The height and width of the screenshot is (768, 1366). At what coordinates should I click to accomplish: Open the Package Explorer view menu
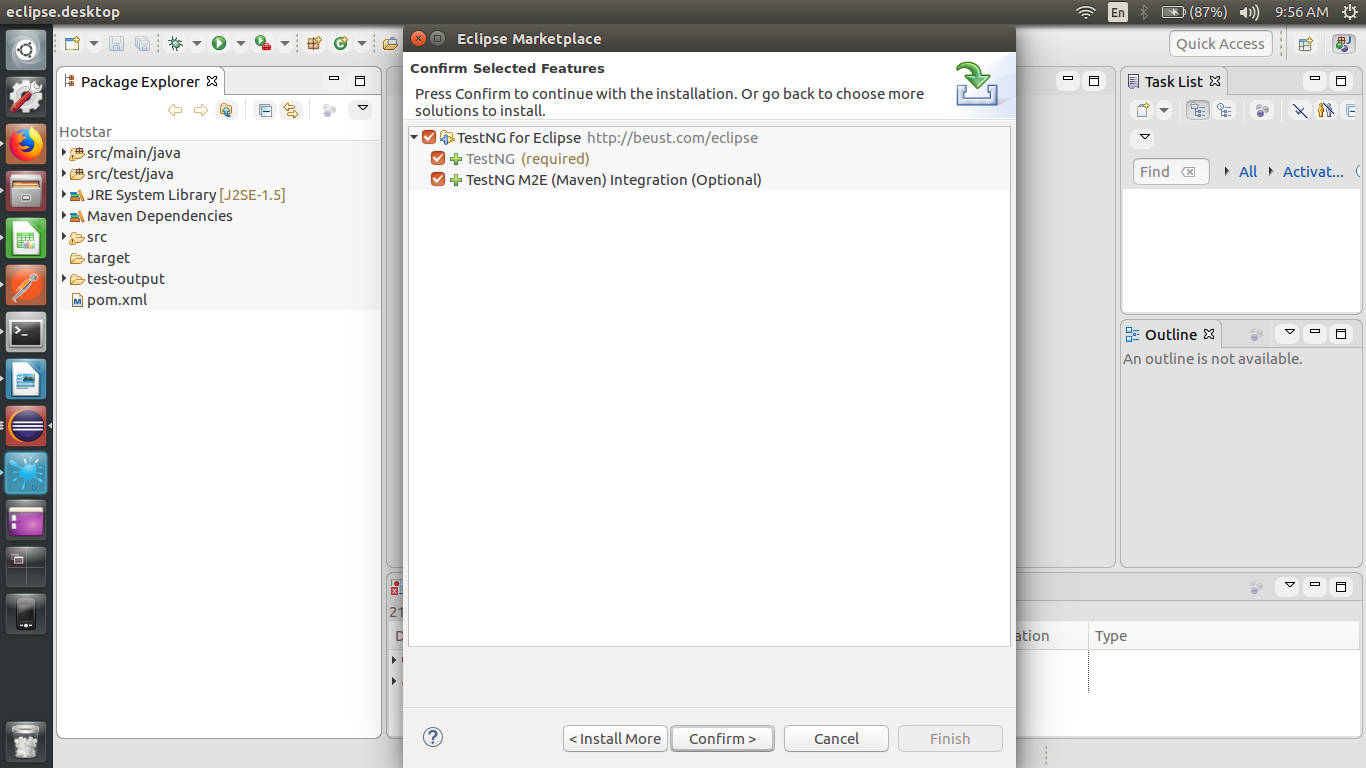click(x=361, y=110)
